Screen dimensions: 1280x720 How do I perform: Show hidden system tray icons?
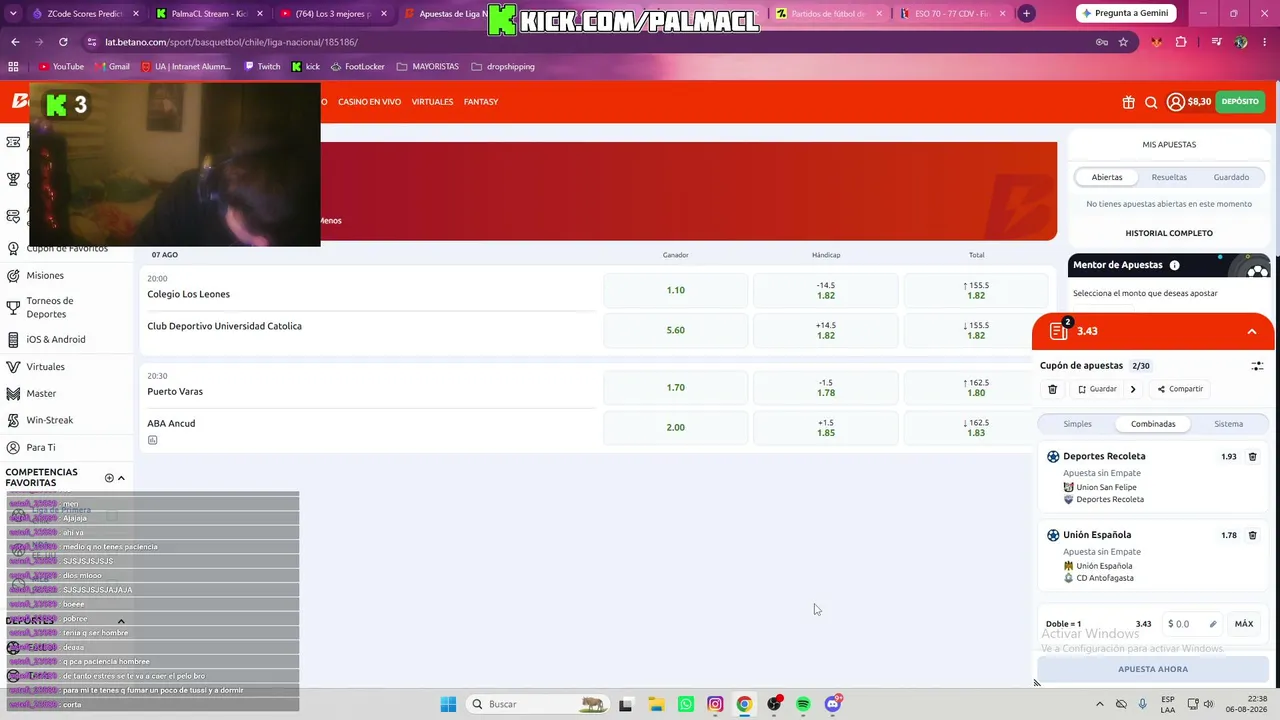(x=1100, y=704)
